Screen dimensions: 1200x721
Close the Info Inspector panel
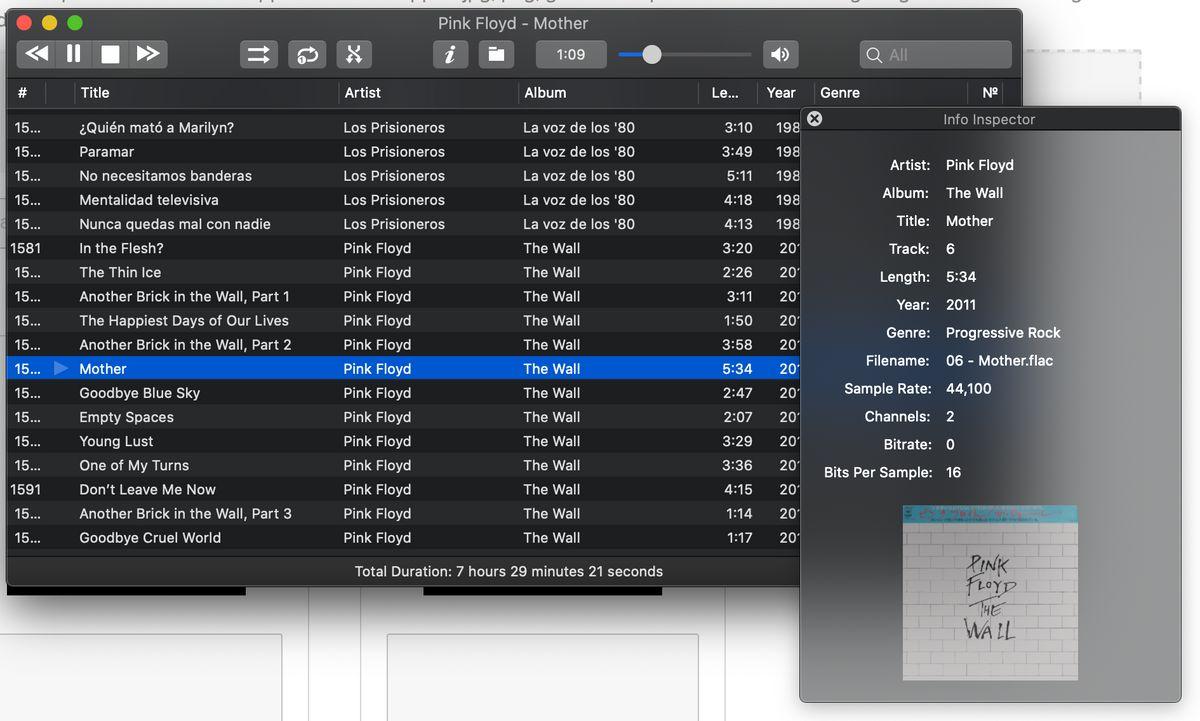815,119
